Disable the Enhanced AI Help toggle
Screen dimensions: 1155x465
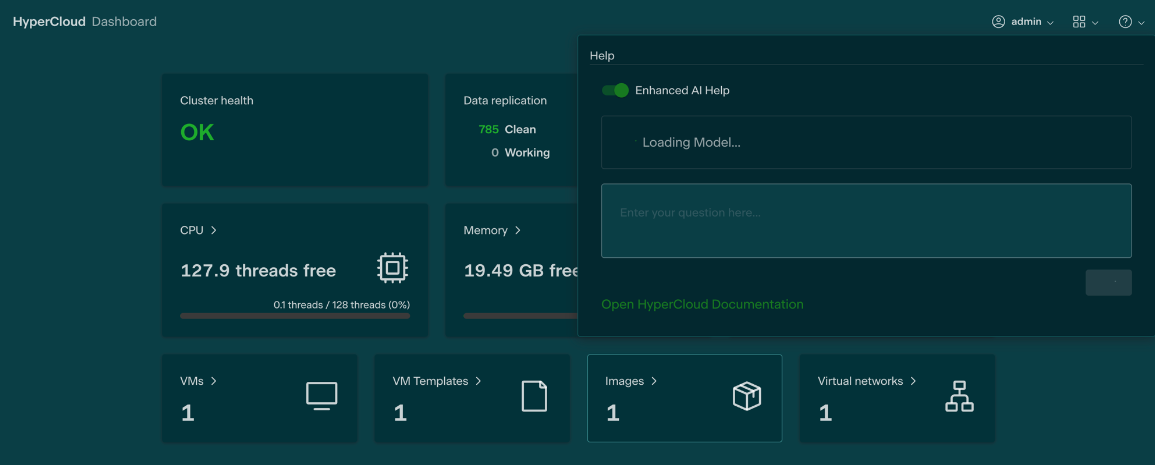pos(615,90)
